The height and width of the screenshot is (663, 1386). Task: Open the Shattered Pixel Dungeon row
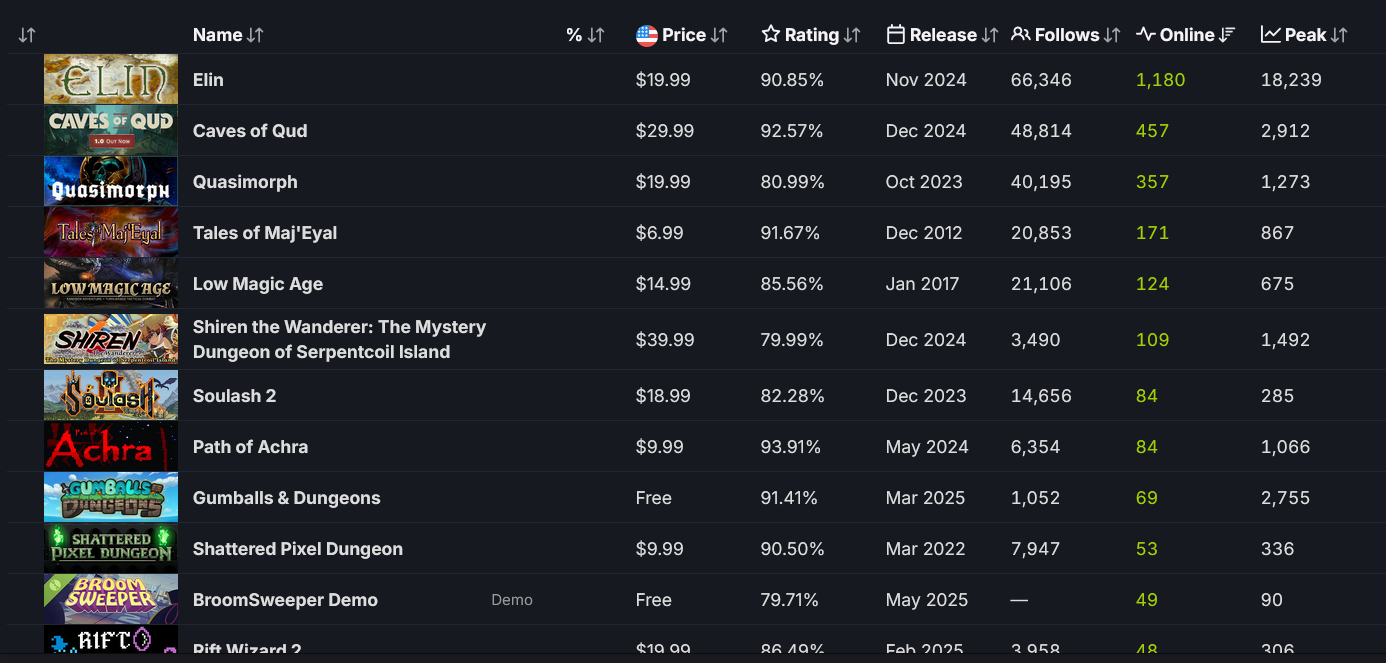(x=298, y=549)
